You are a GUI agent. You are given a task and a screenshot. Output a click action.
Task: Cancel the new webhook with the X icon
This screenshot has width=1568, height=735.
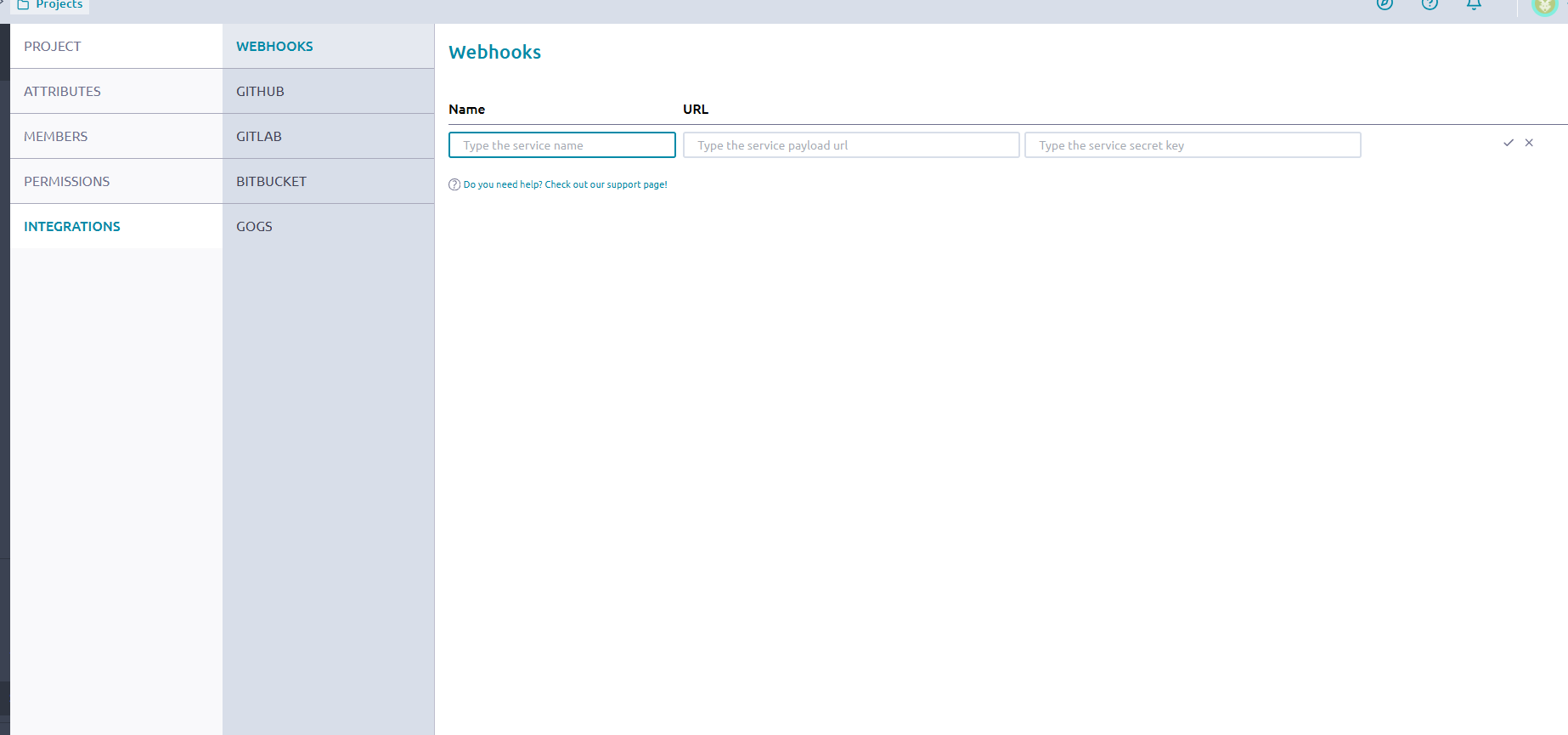[x=1529, y=143]
